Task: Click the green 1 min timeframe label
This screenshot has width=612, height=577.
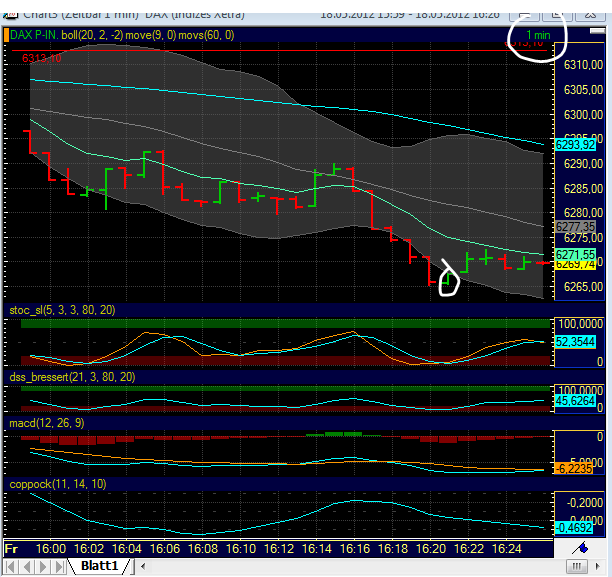Action: point(538,35)
